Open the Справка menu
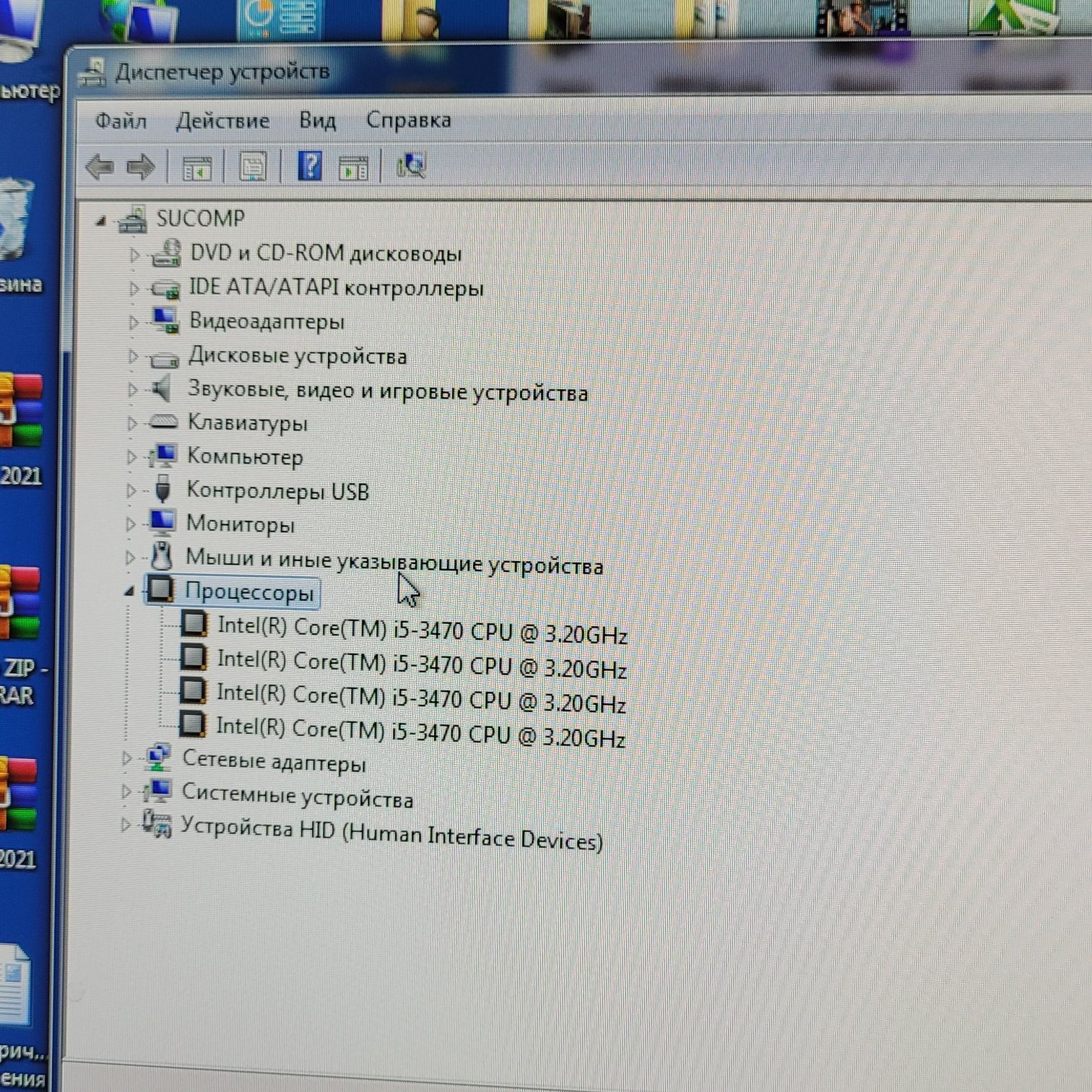This screenshot has height=1092, width=1092. (x=408, y=120)
